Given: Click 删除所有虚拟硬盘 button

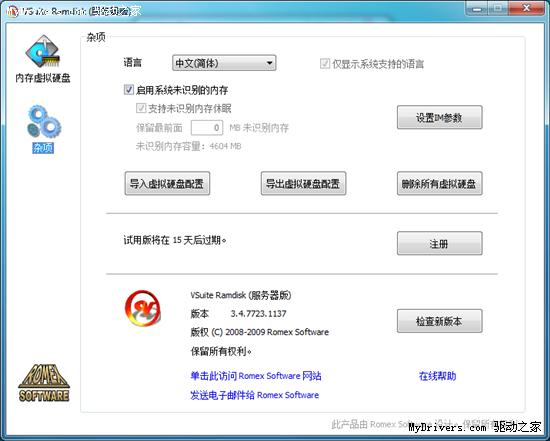Looking at the screenshot, I should pyautogui.click(x=440, y=183).
